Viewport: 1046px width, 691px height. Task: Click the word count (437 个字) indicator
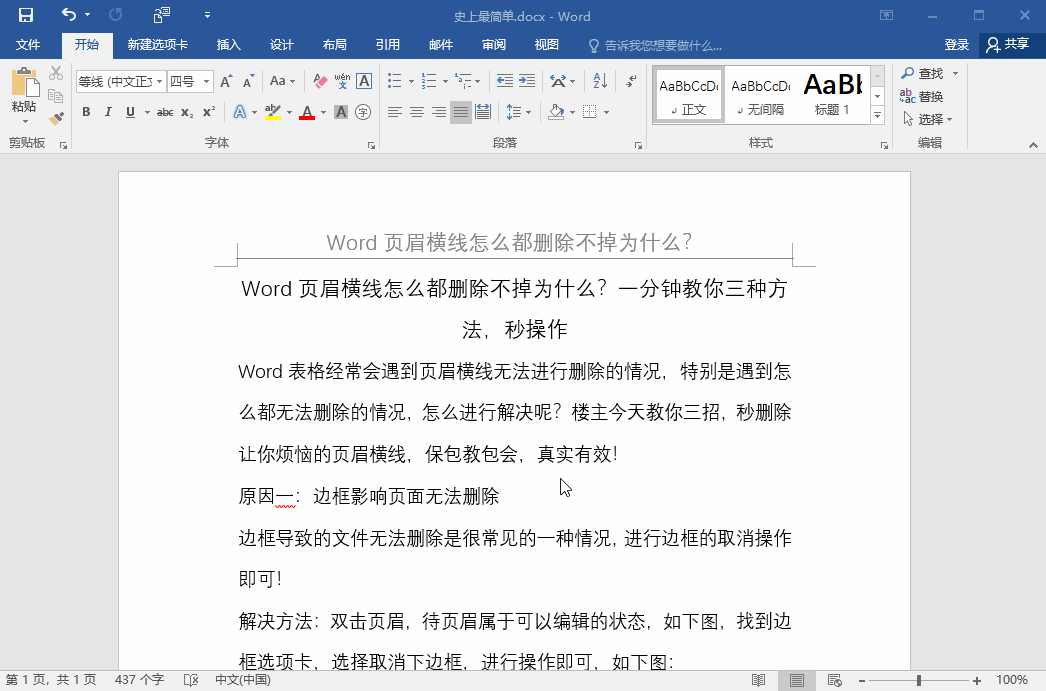[x=139, y=679]
